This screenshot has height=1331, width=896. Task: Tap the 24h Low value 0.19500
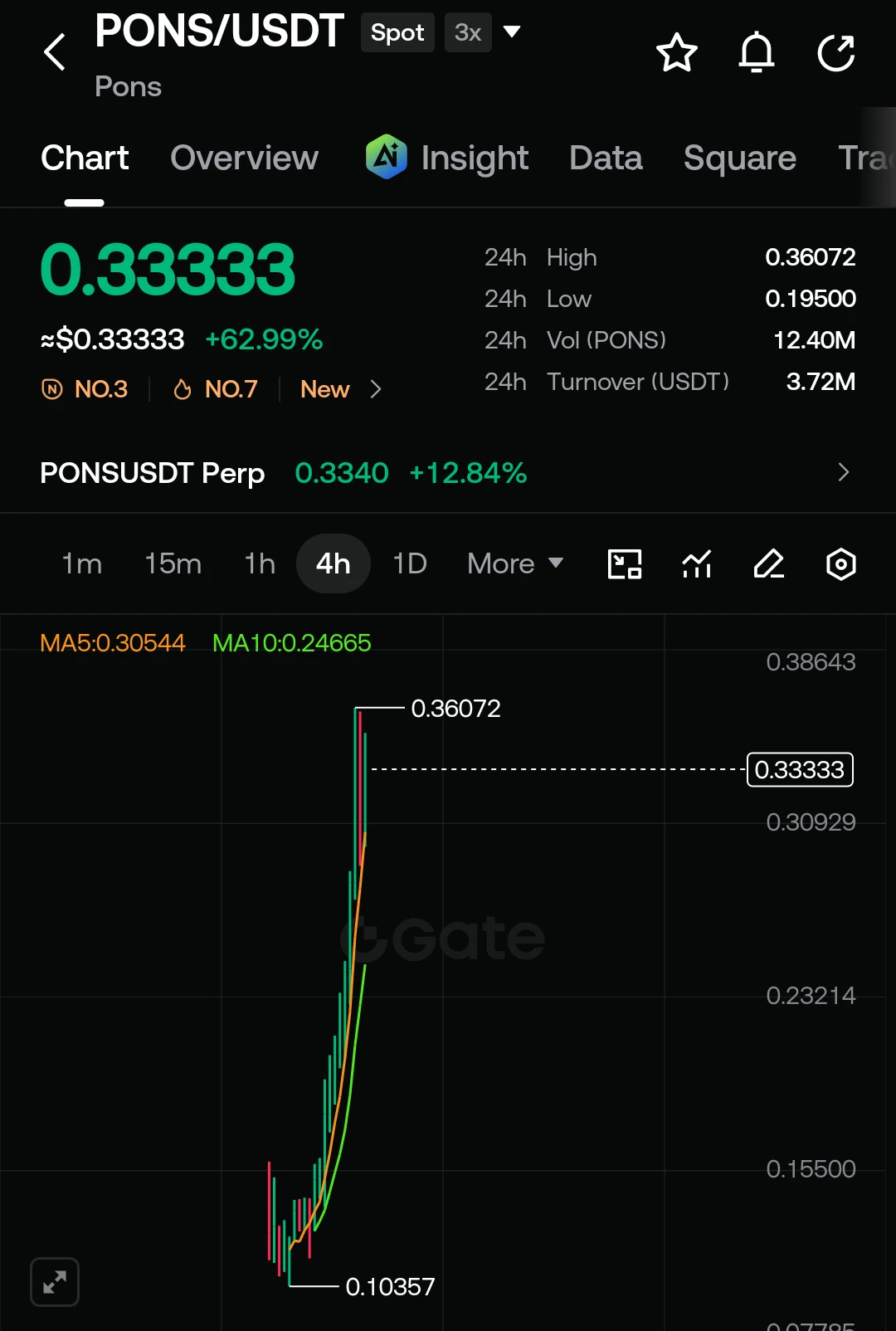coord(811,299)
